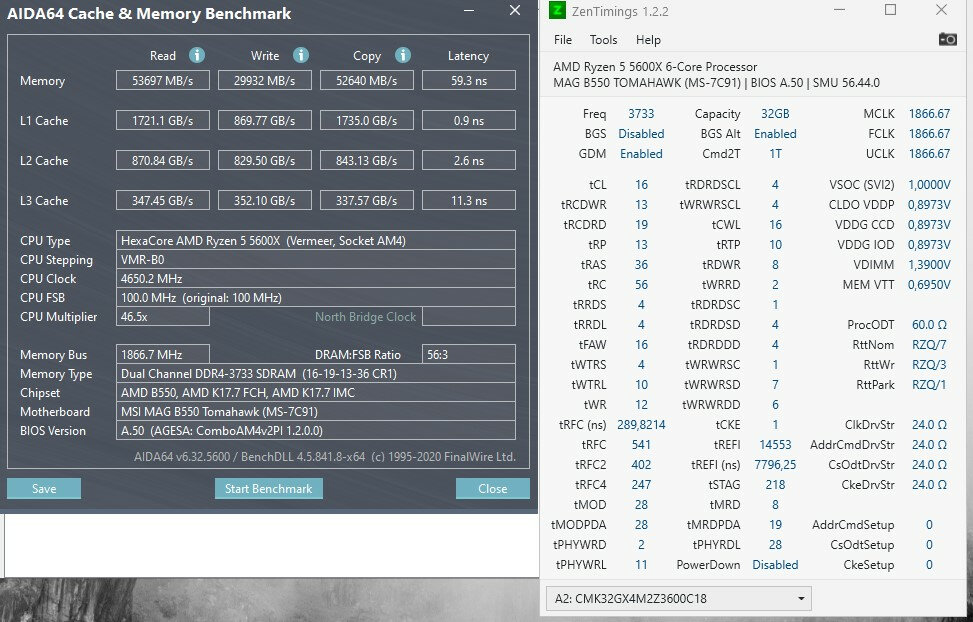Click the Freq value 3733 in ZenTimings
973x622 pixels.
click(641, 114)
